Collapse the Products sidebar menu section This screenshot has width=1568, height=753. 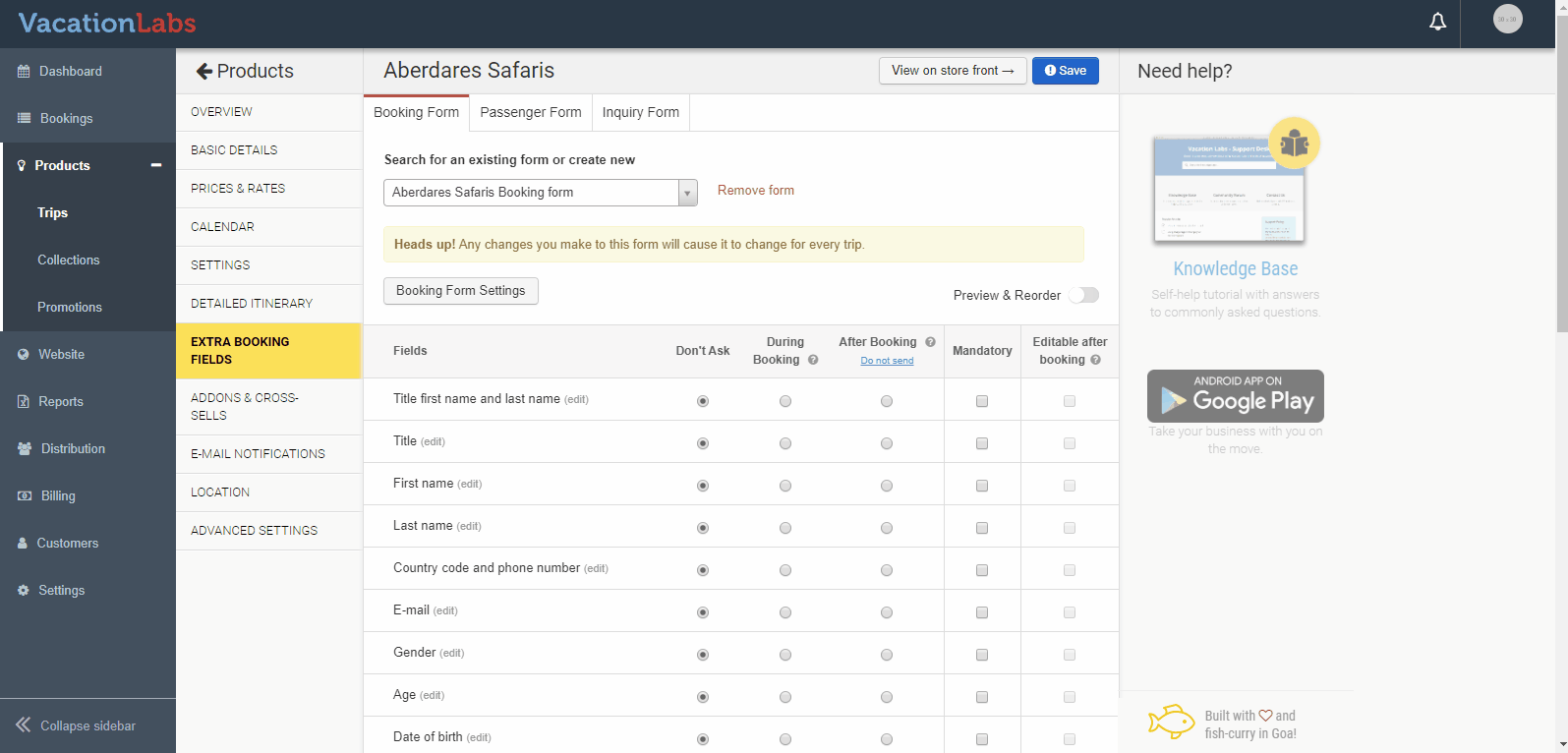click(155, 165)
